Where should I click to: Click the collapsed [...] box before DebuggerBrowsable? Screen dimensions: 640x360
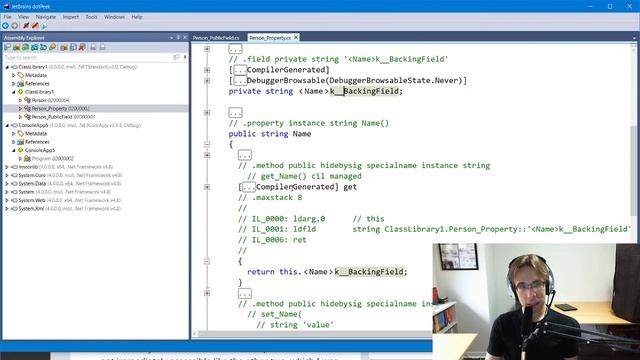tap(240, 80)
